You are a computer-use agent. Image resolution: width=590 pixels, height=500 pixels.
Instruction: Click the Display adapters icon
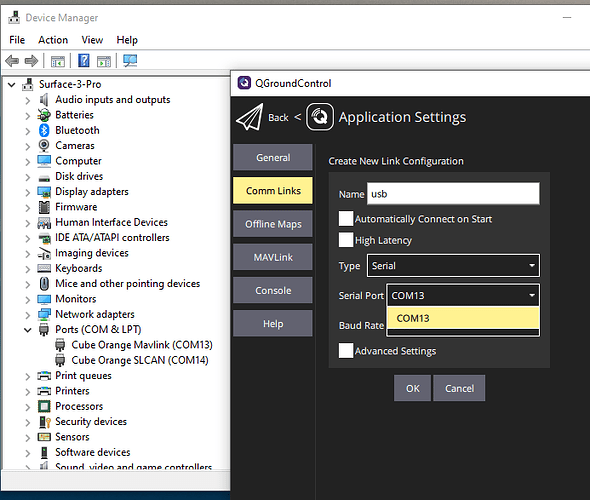44,191
